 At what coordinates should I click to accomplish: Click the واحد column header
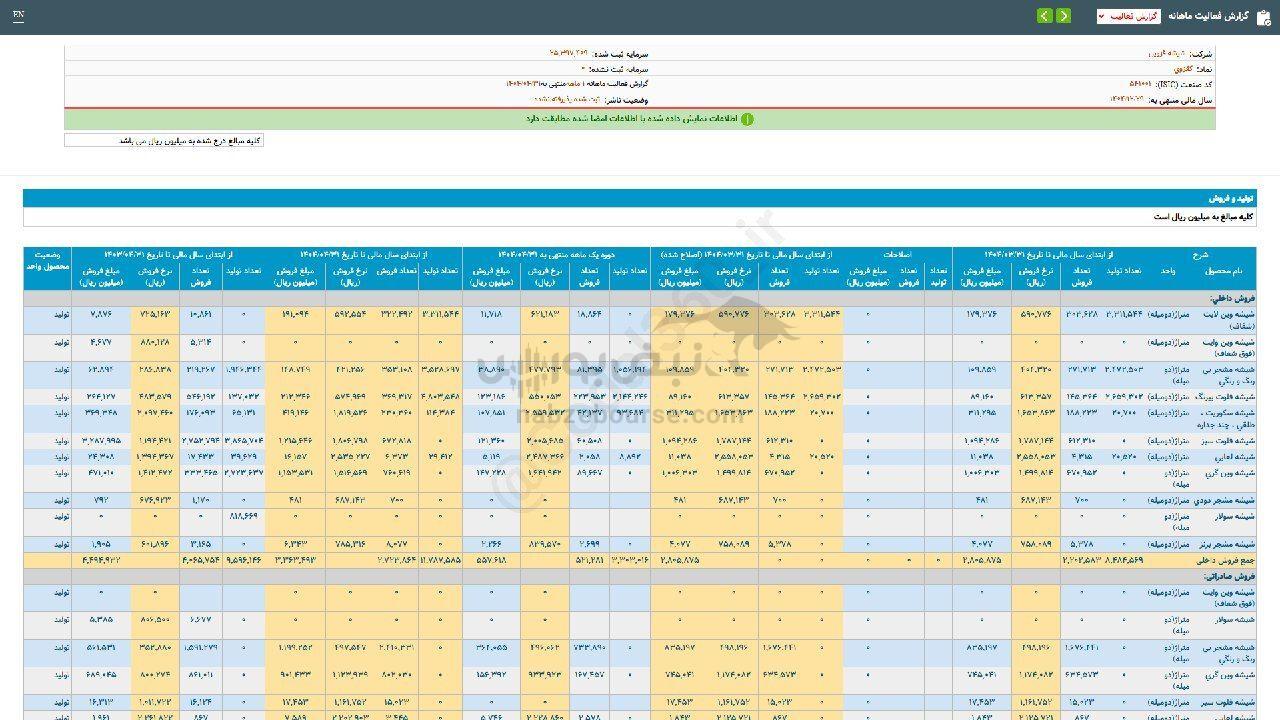[x=1167, y=272]
